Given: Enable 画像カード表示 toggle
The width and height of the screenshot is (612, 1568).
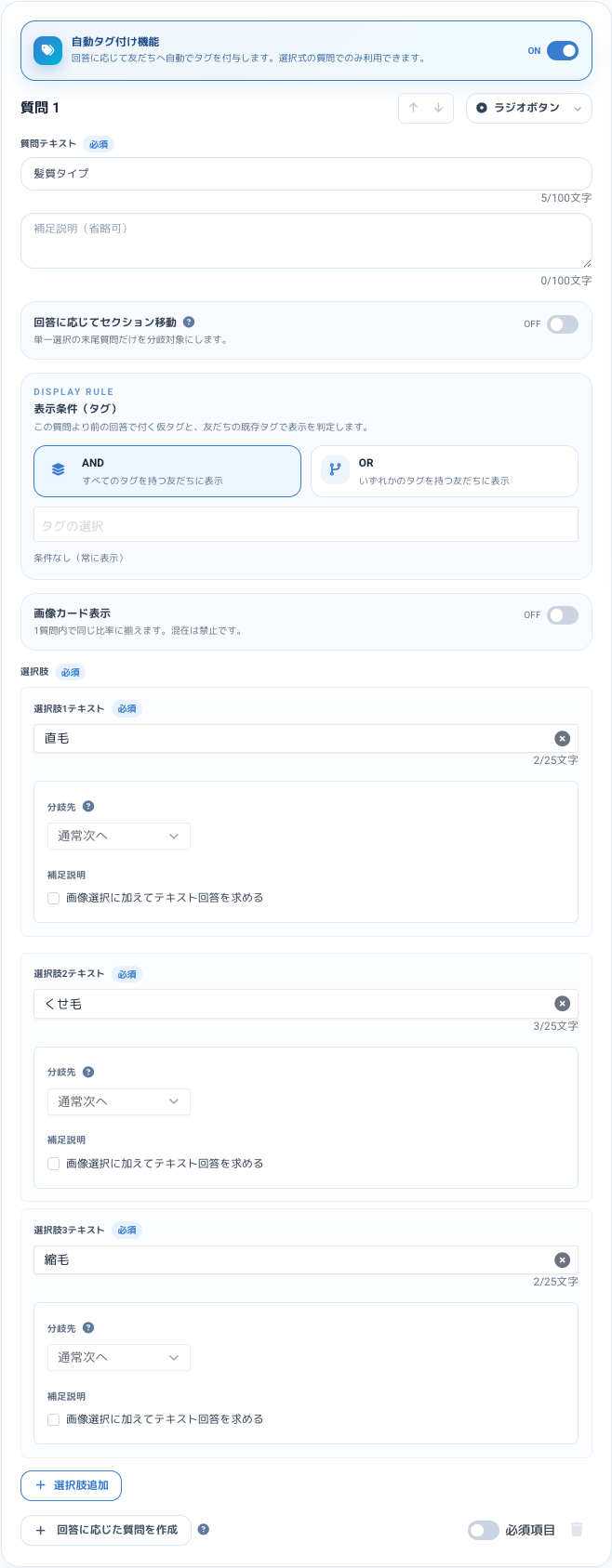Looking at the screenshot, I should (562, 615).
